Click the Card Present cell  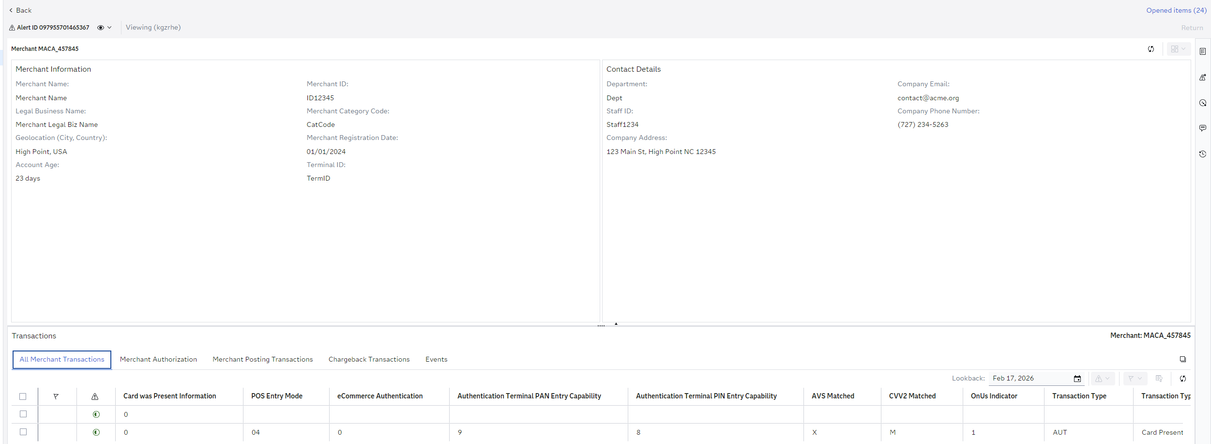[1163, 432]
